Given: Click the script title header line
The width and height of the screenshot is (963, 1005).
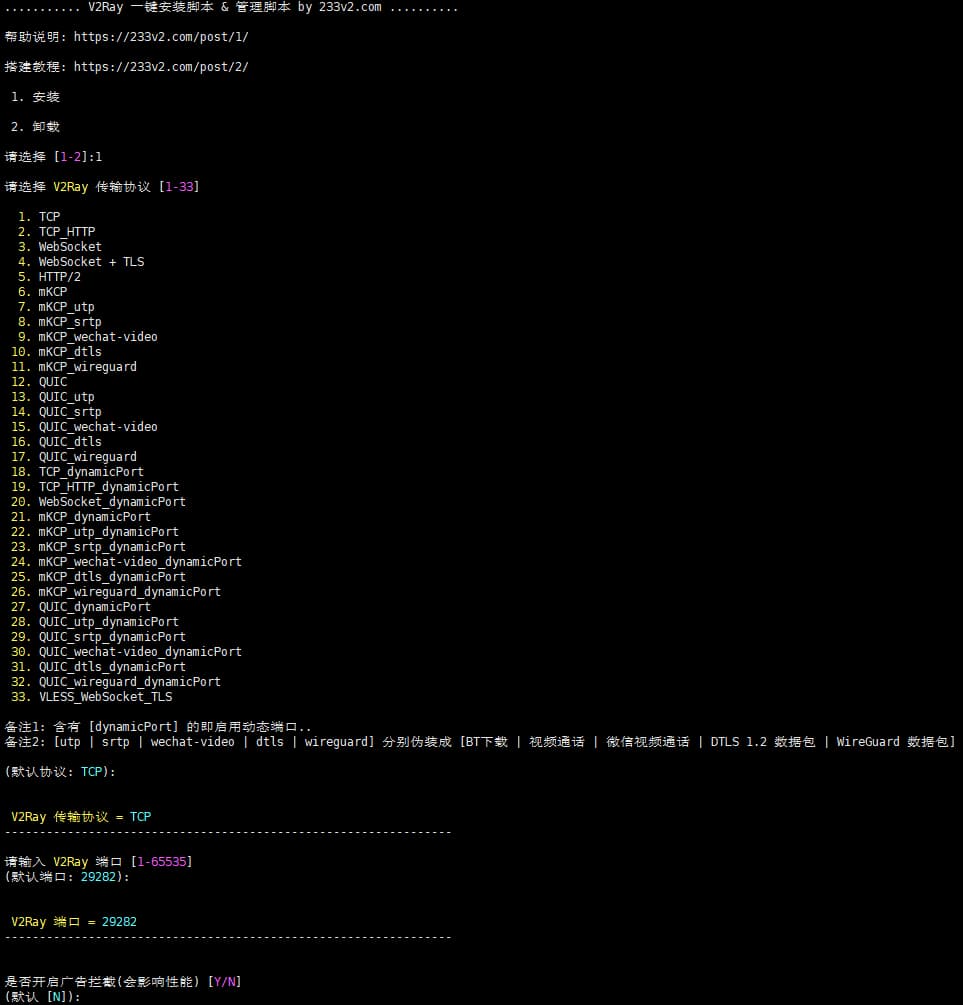Looking at the screenshot, I should [x=231, y=8].
